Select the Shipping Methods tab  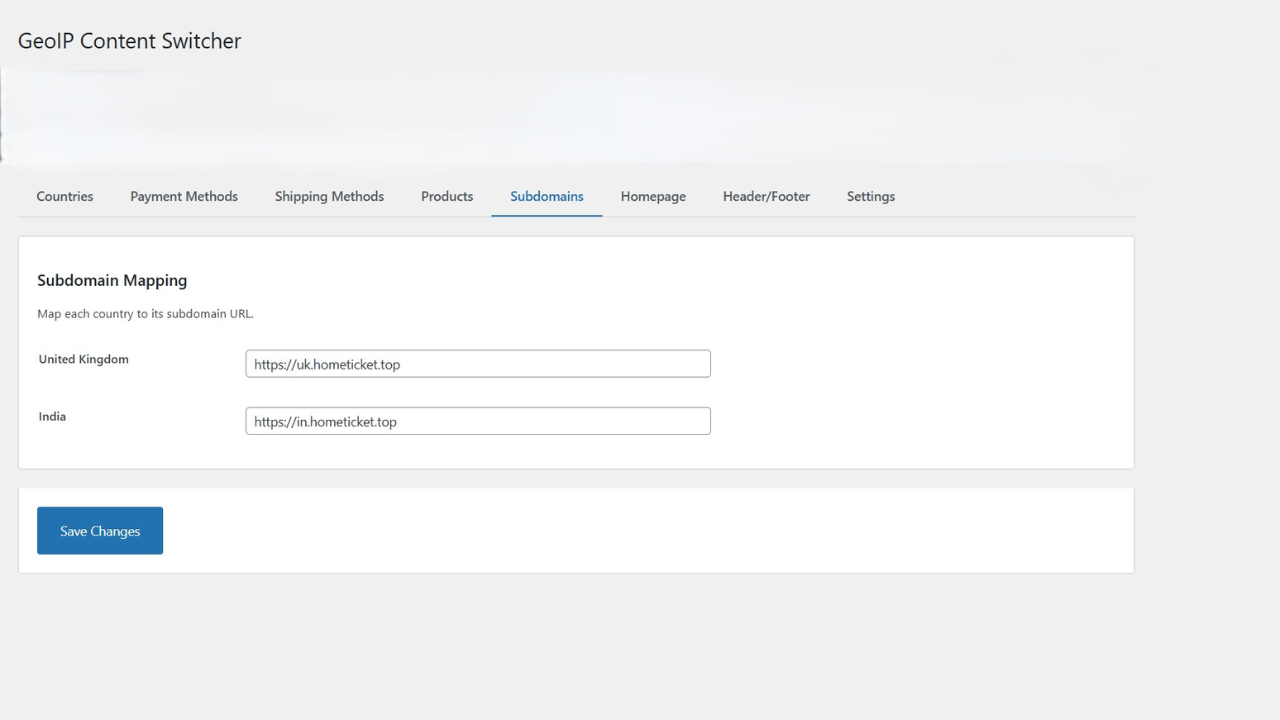329,196
